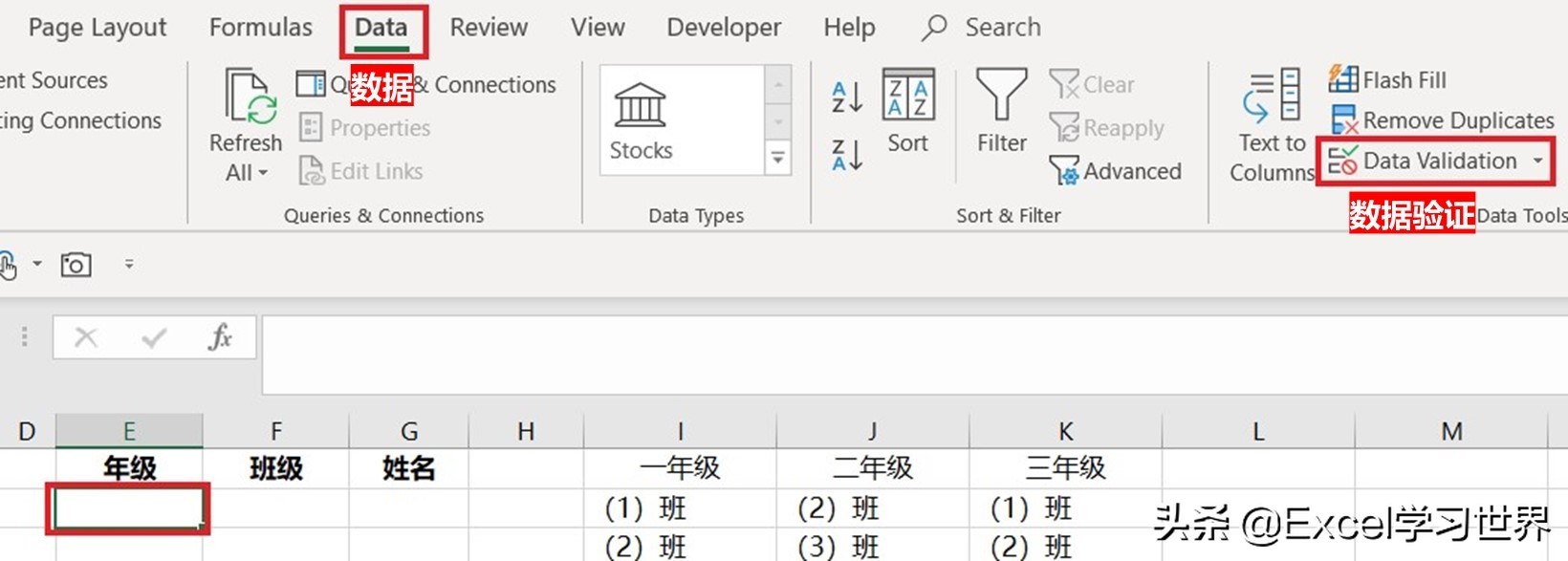Open the Refresh All dropdown arrow
This screenshot has height=561, width=1568.
pos(264,173)
